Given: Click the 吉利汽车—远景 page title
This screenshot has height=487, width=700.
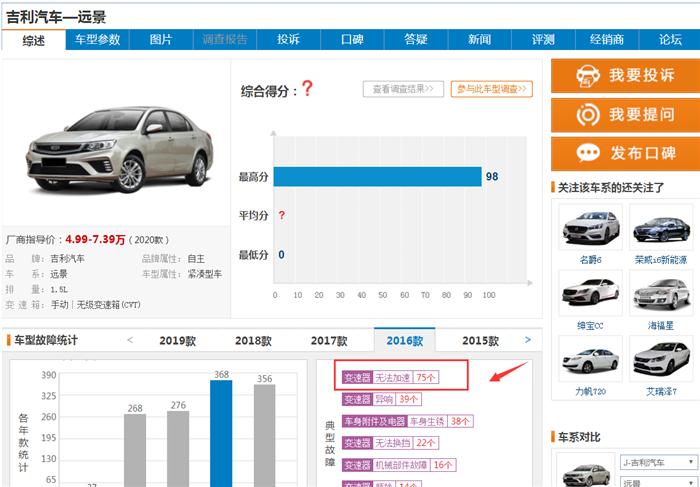Looking at the screenshot, I should pos(56,17).
